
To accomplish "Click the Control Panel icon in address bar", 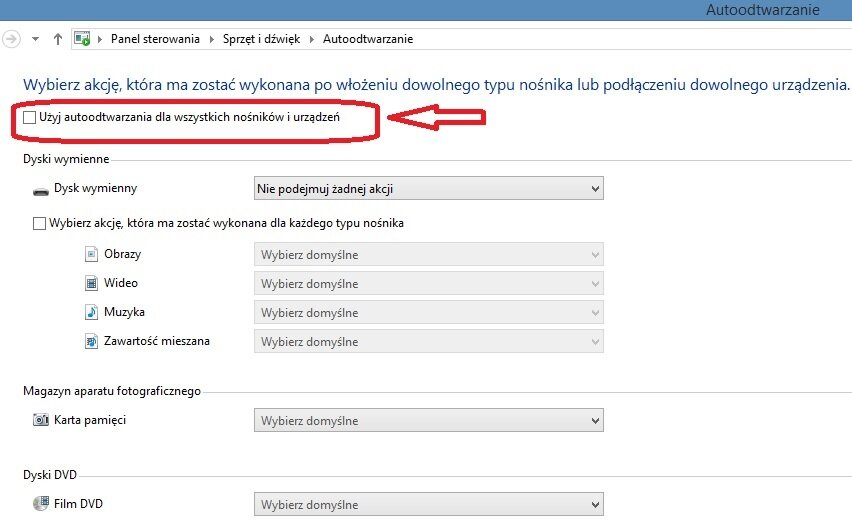I will click(86, 39).
